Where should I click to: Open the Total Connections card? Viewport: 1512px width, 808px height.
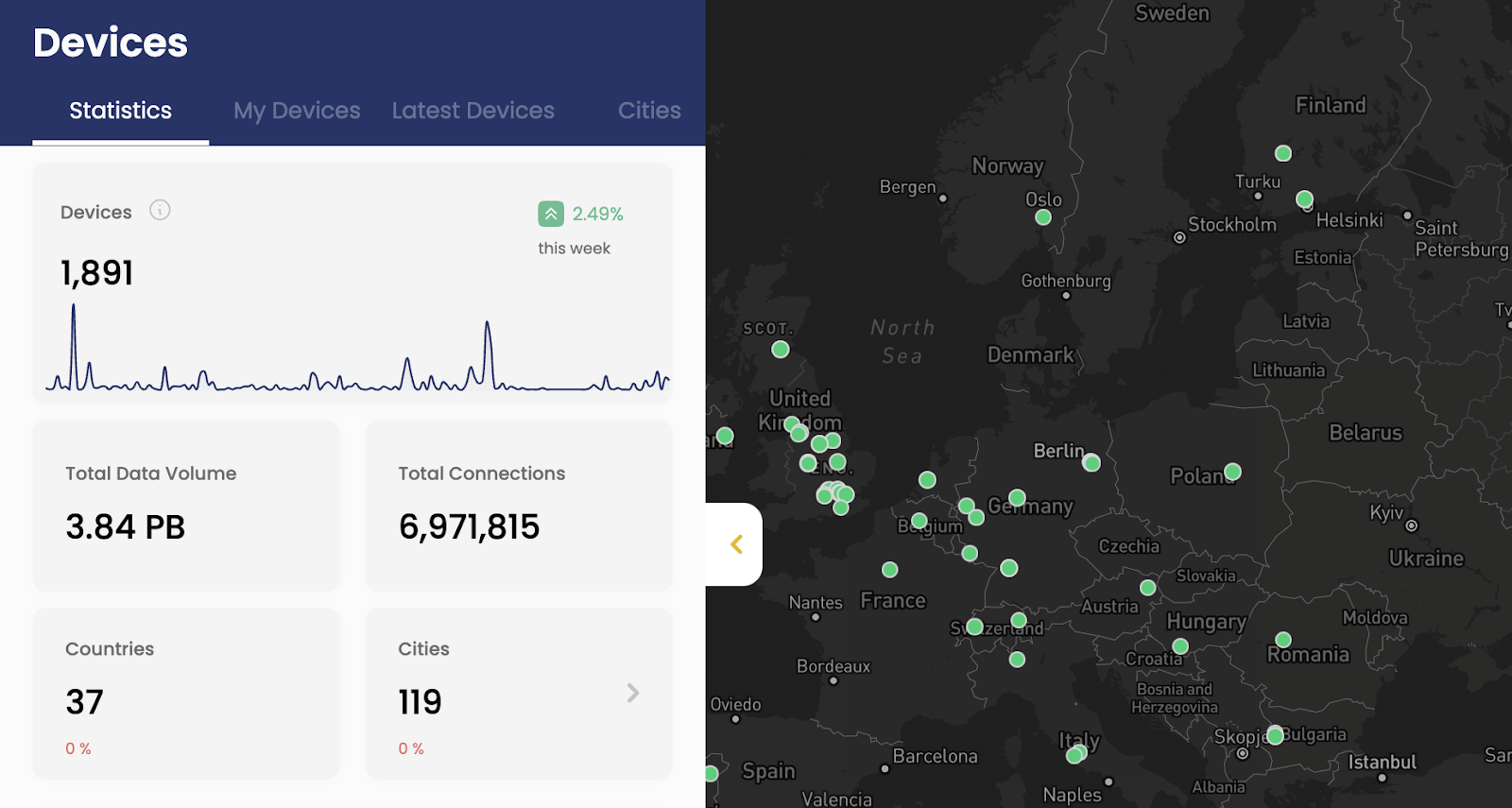point(519,506)
